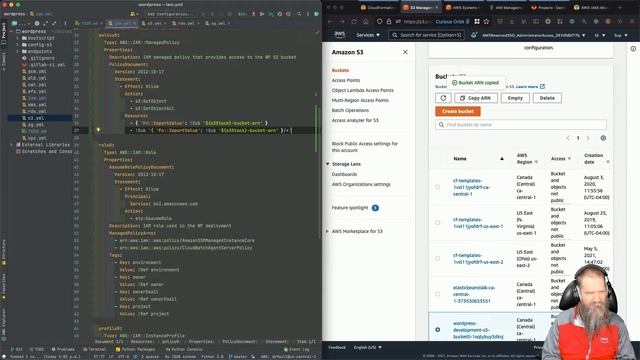This screenshot has height=360, width=640.
Task: Click the Delete bucket button
Action: click(547, 98)
